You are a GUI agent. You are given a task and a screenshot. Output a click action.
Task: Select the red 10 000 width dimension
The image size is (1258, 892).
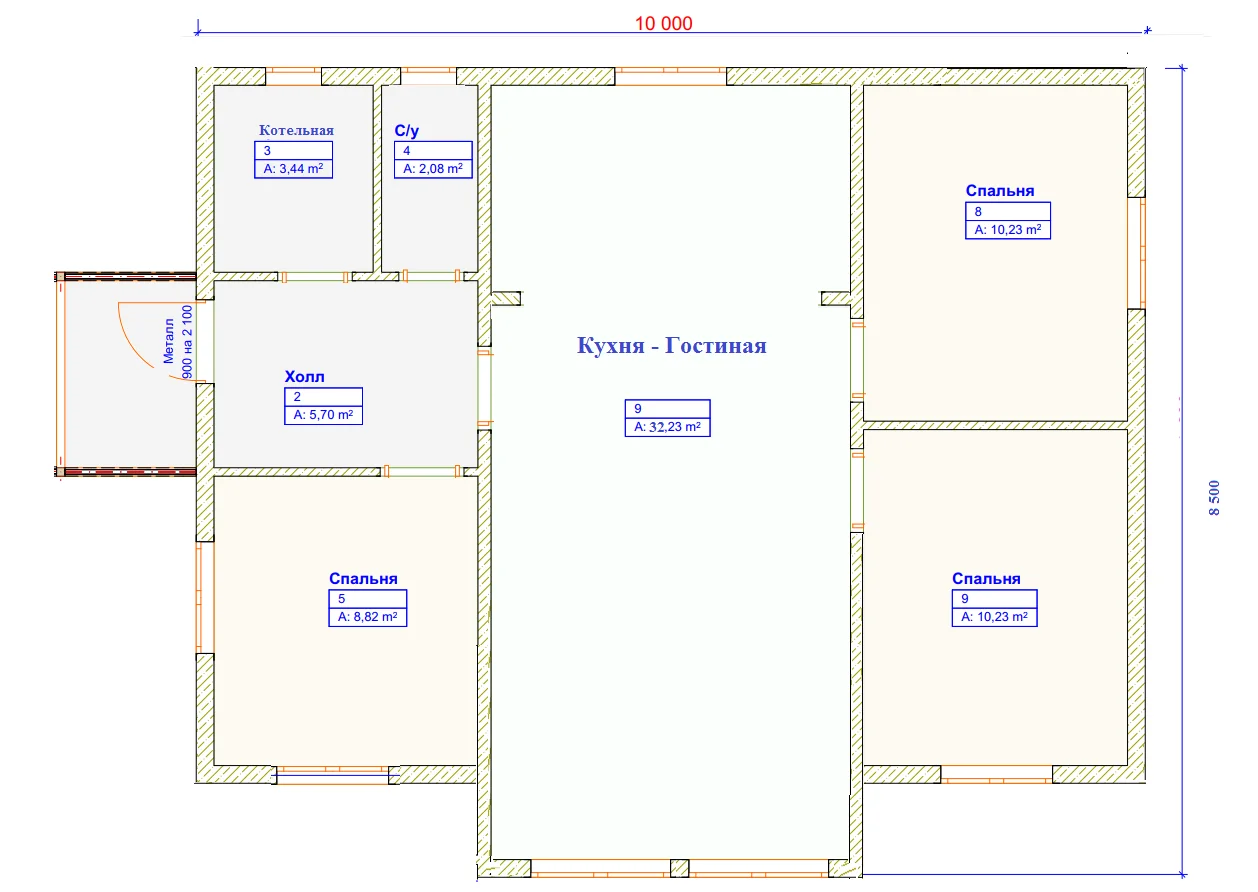(x=663, y=24)
